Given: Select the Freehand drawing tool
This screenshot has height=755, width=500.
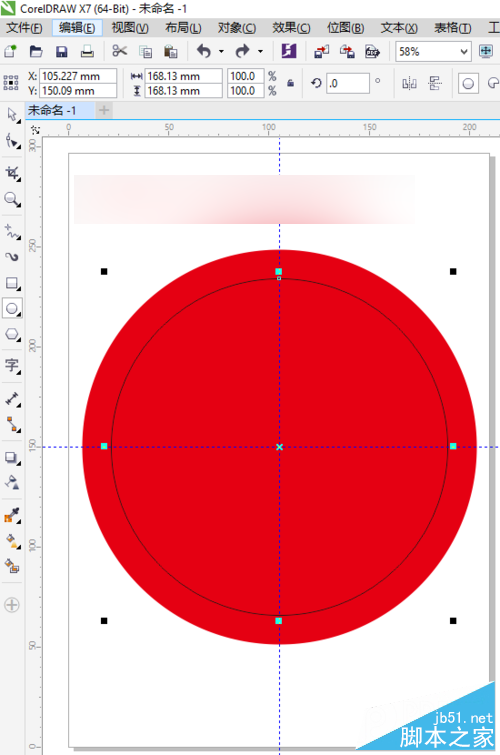Looking at the screenshot, I should click(x=12, y=231).
